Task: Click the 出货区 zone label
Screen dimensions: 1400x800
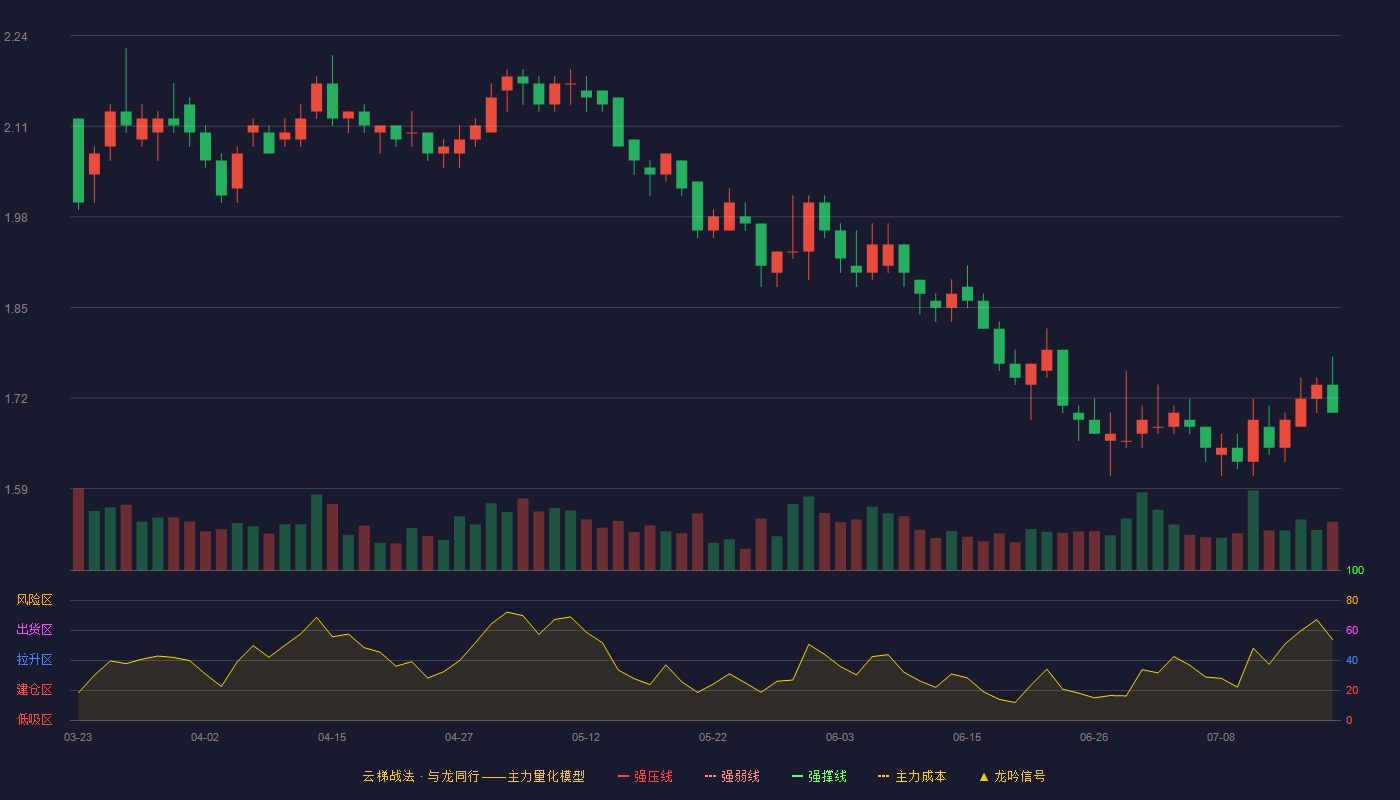Action: 34,630
